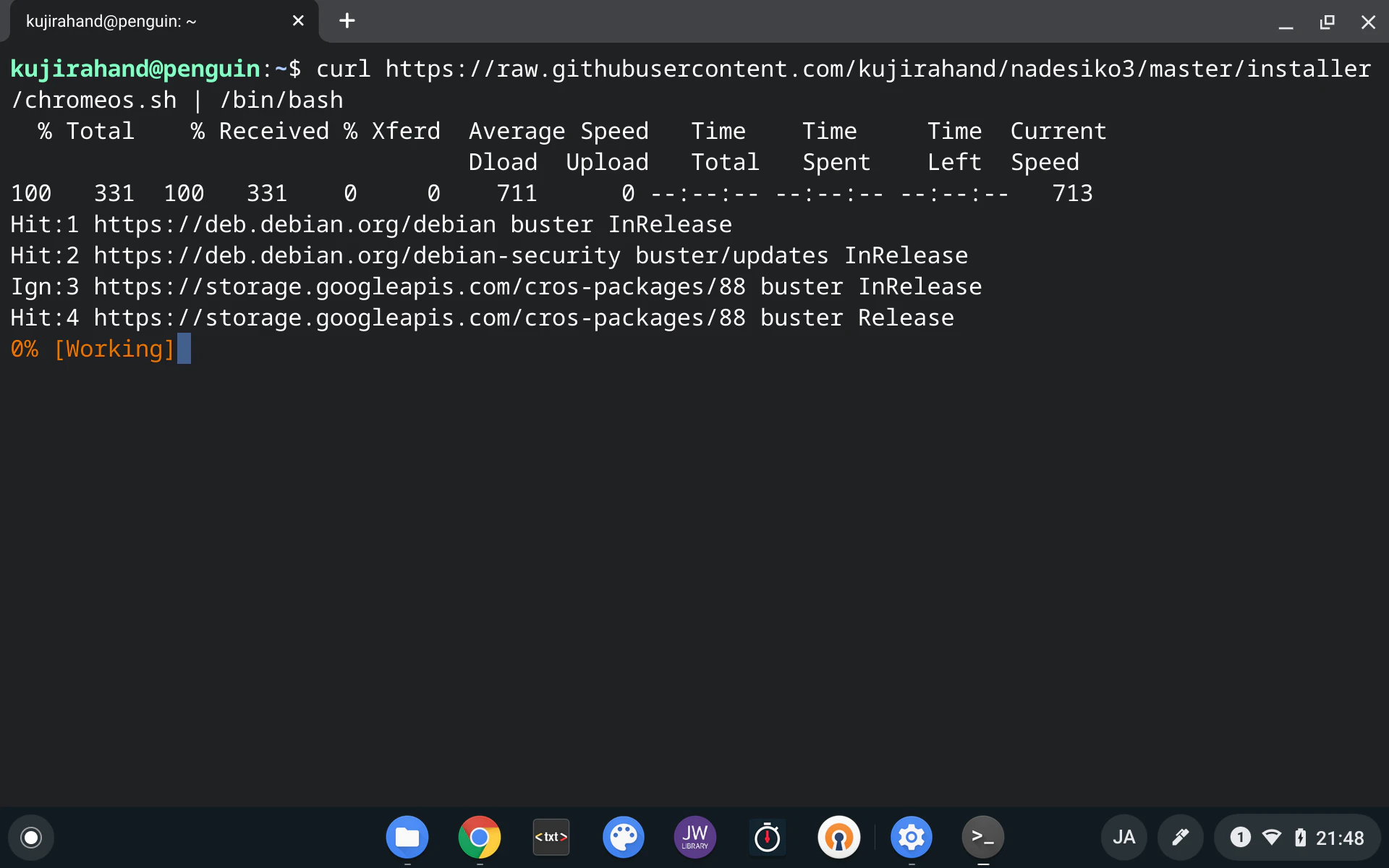This screenshot has height=868, width=1389.
Task: Click the Hit:1 deb.debian.org buster line
Action: click(371, 224)
